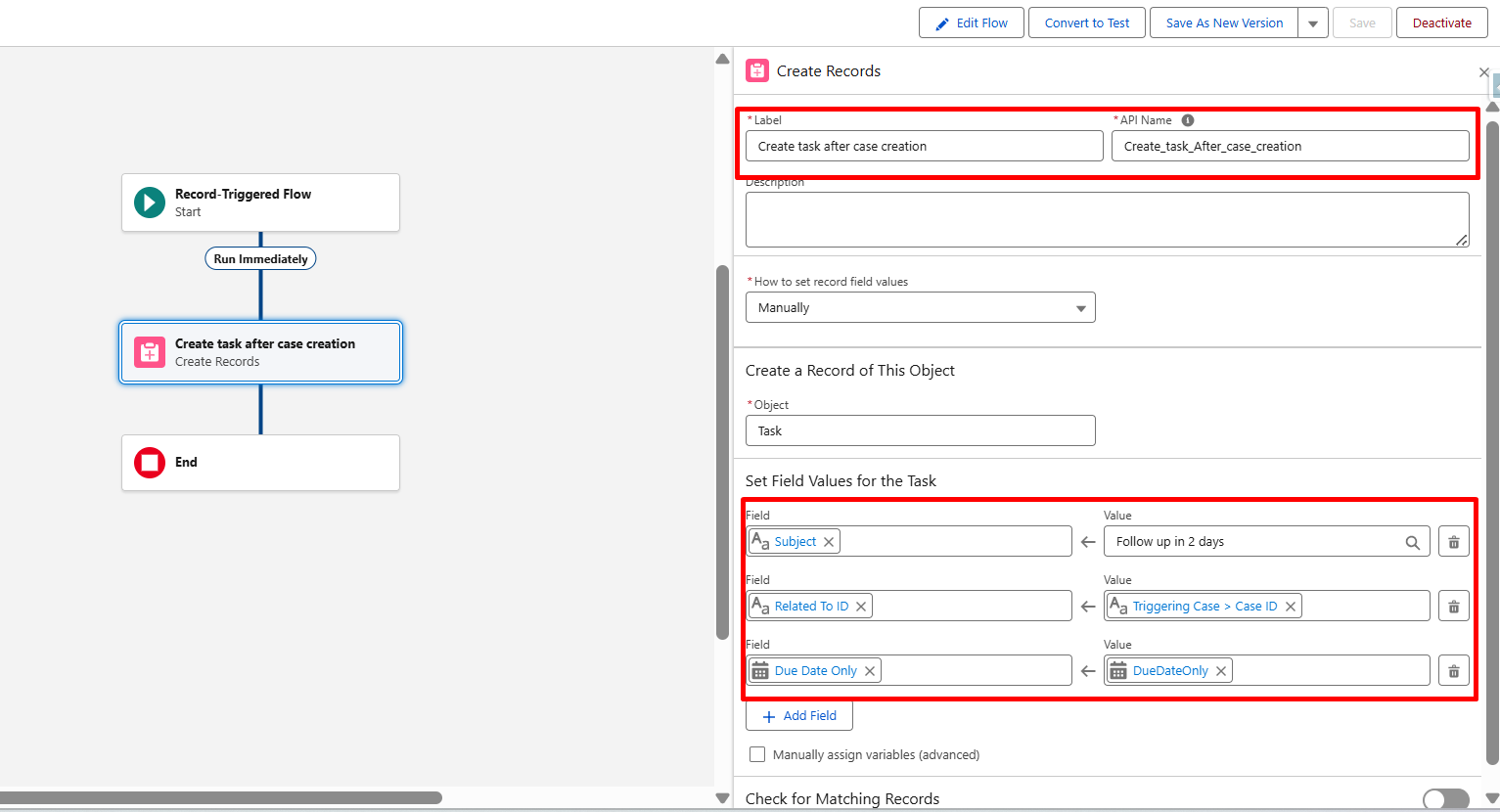This screenshot has width=1500, height=812.
Task: Open the Save As New Version dropdown arrow
Action: 1313,23
